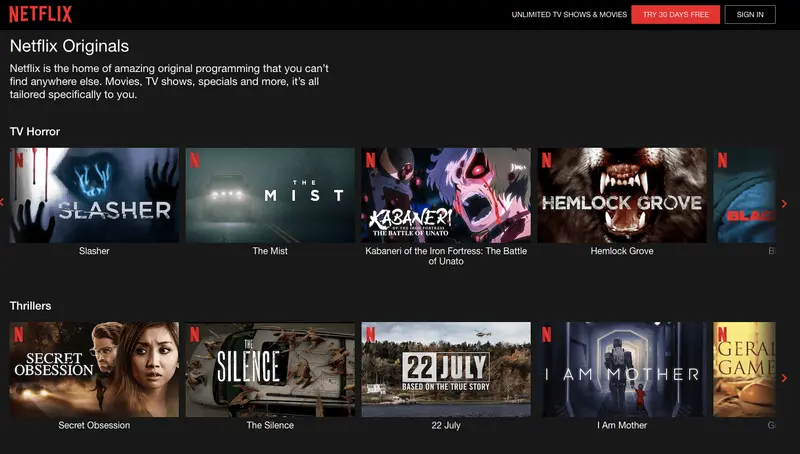The image size is (800, 454).
Task: Click the 22 July title text
Action: [x=446, y=425]
